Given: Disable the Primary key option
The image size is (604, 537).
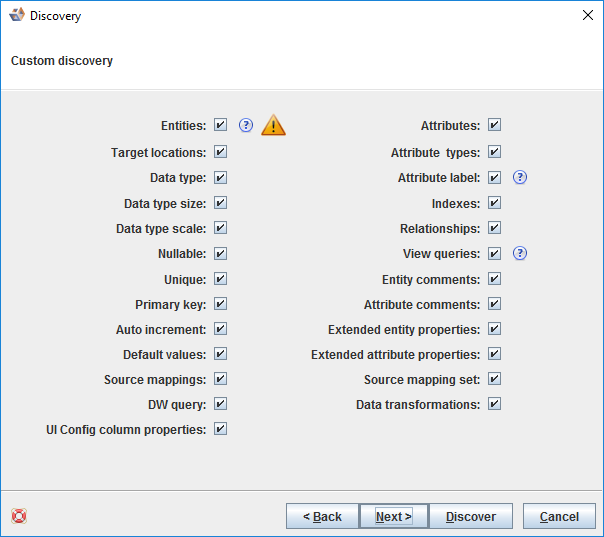Looking at the screenshot, I should coord(221,304).
